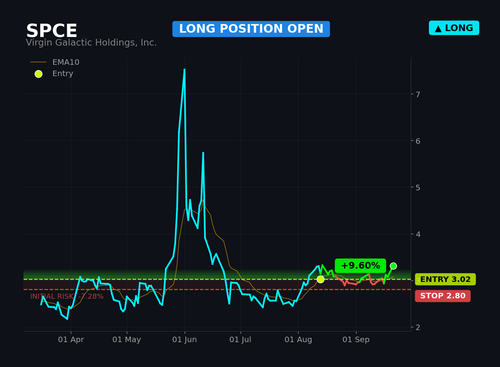Click the INITIAL RISK -7.28% label

point(67,296)
